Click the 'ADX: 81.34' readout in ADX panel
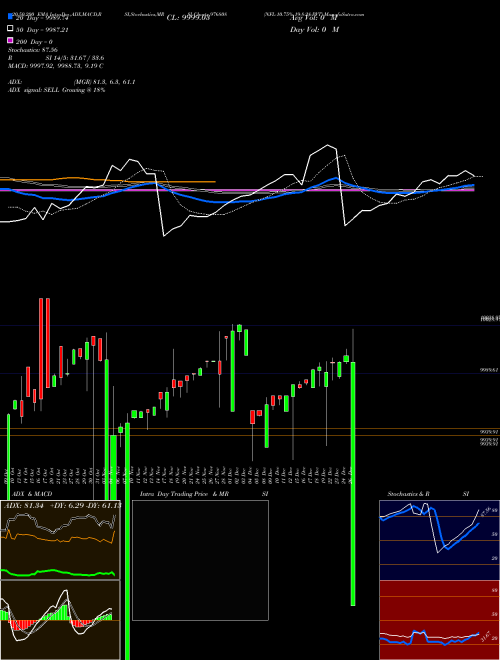 (24, 506)
